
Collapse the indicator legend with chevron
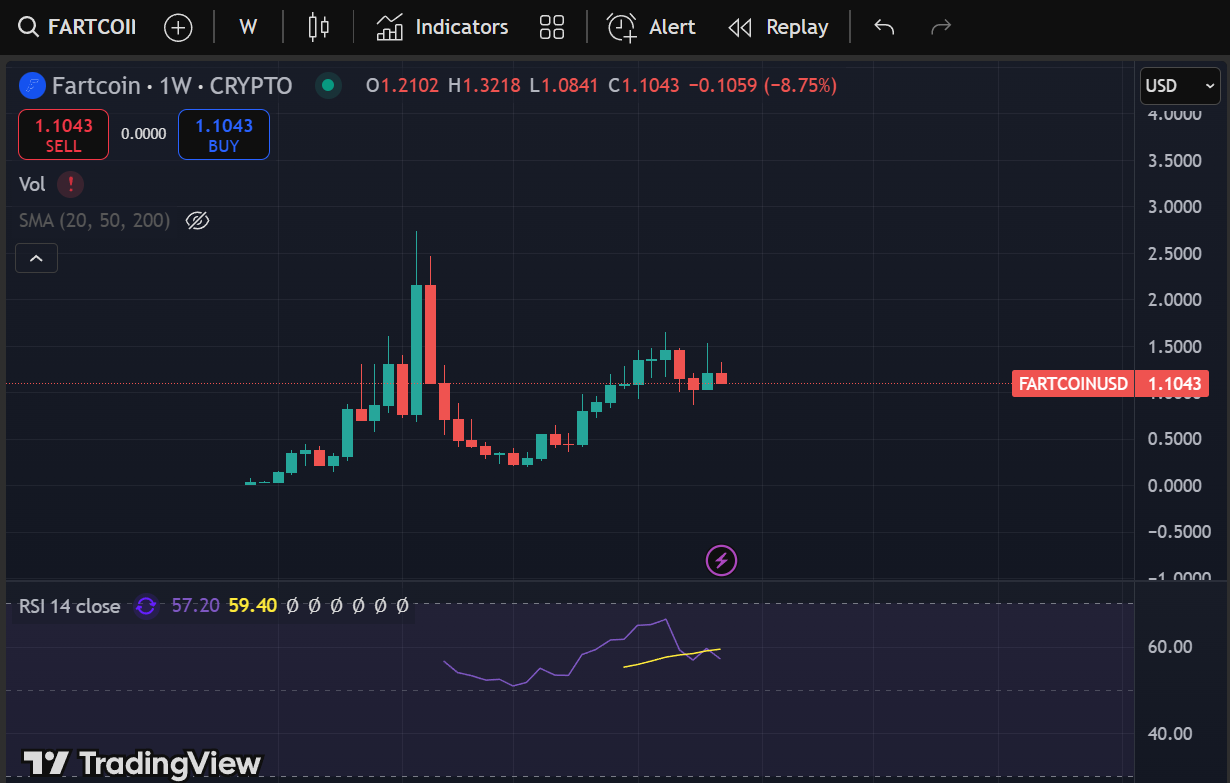click(x=36, y=259)
